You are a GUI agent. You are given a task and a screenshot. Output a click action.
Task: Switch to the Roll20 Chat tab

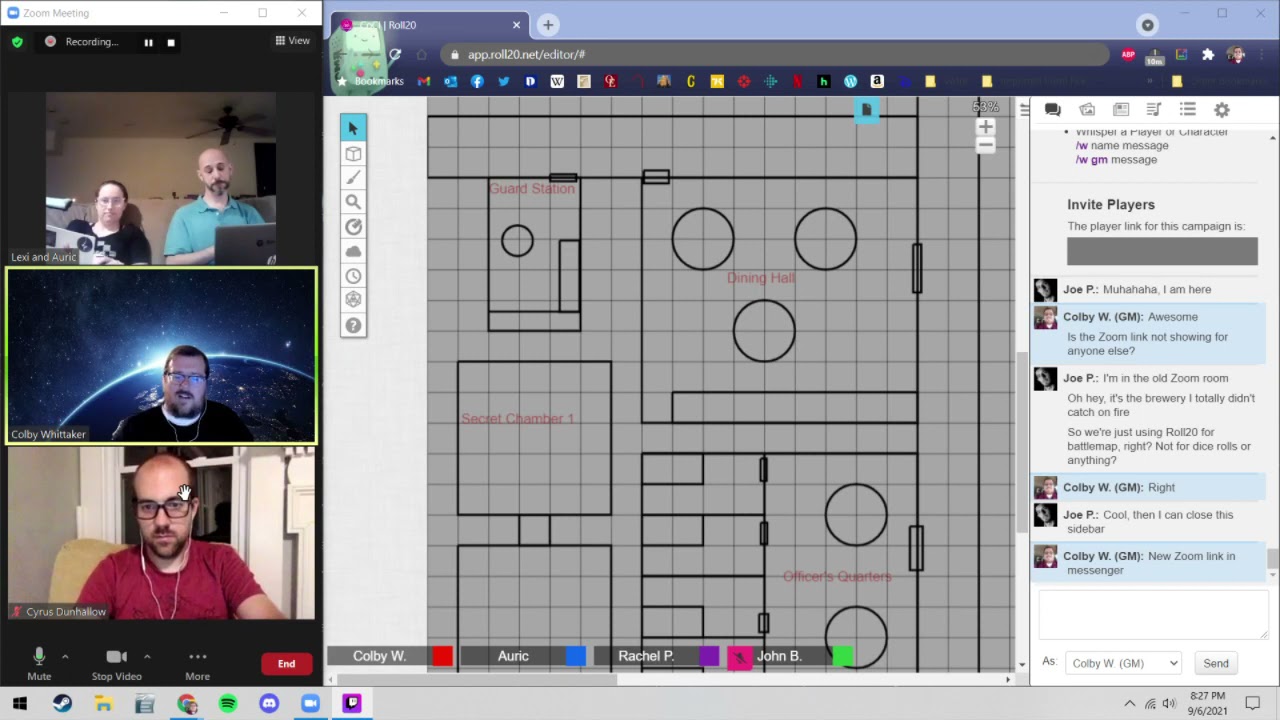click(x=1053, y=110)
